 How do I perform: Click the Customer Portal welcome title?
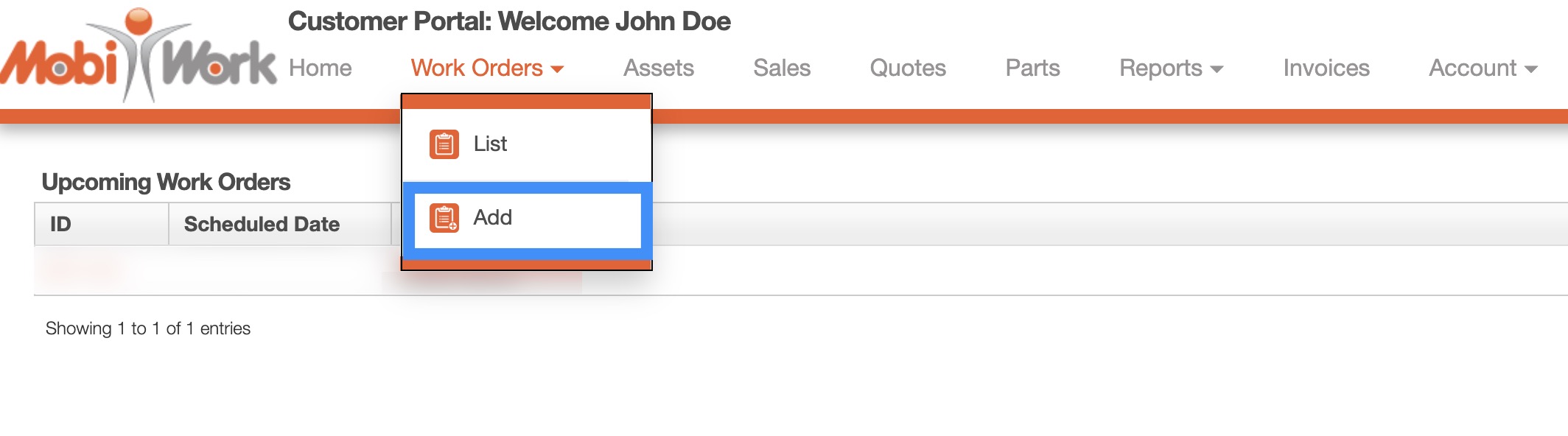[508, 21]
